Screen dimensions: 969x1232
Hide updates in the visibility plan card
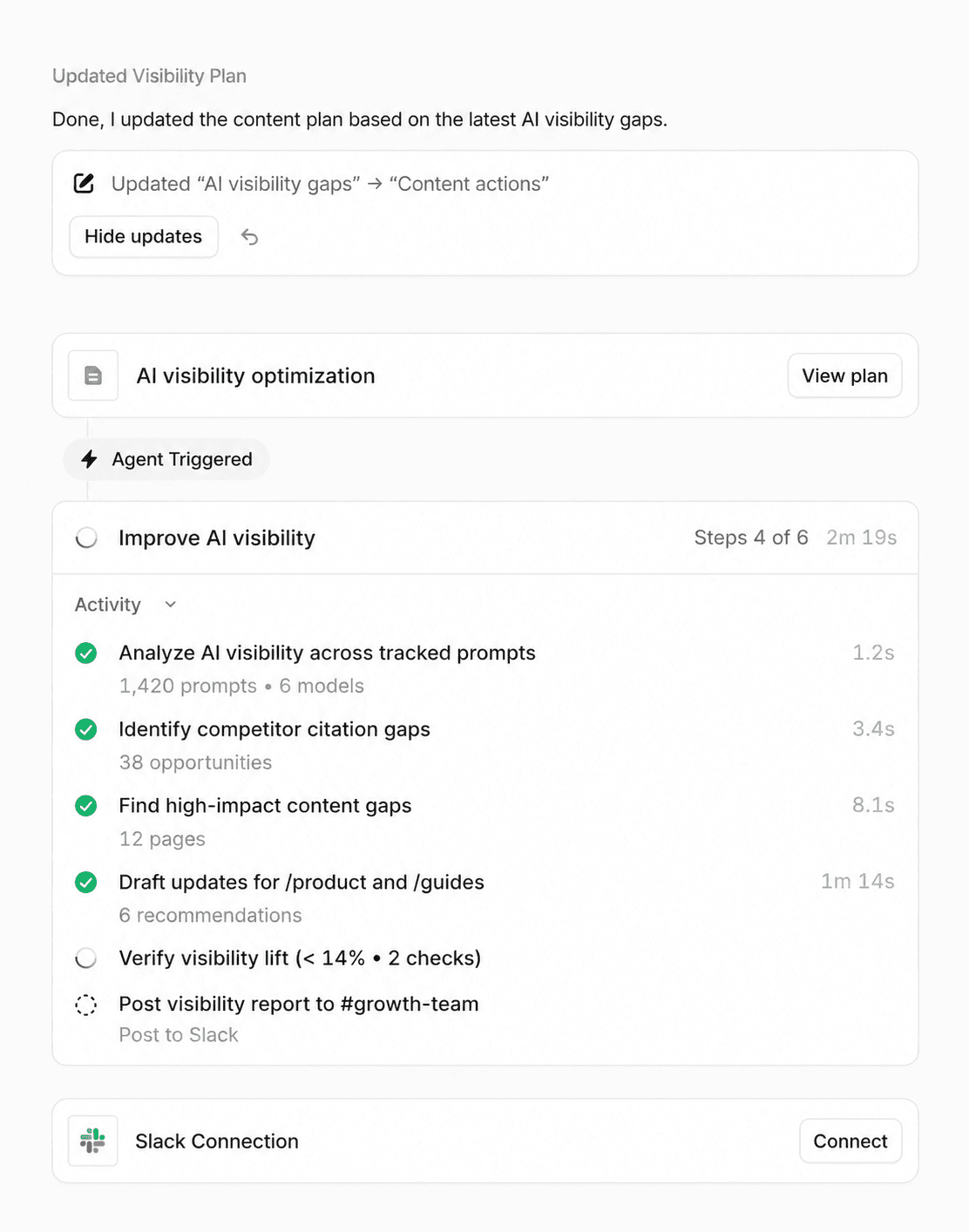pyautogui.click(x=144, y=237)
